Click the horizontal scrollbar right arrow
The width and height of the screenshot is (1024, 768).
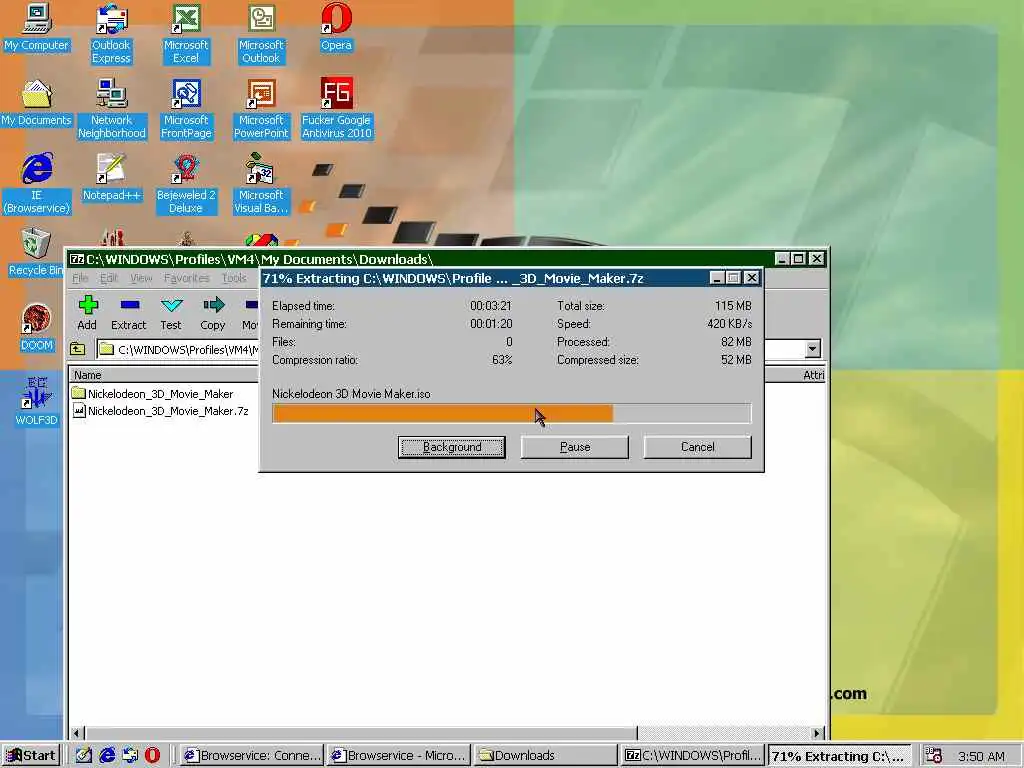pyautogui.click(x=817, y=733)
